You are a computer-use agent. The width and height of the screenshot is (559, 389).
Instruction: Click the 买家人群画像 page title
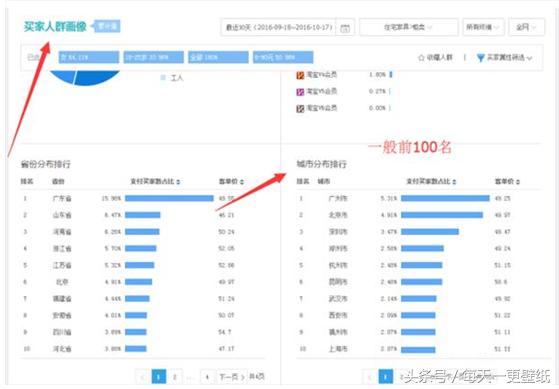(x=55, y=26)
